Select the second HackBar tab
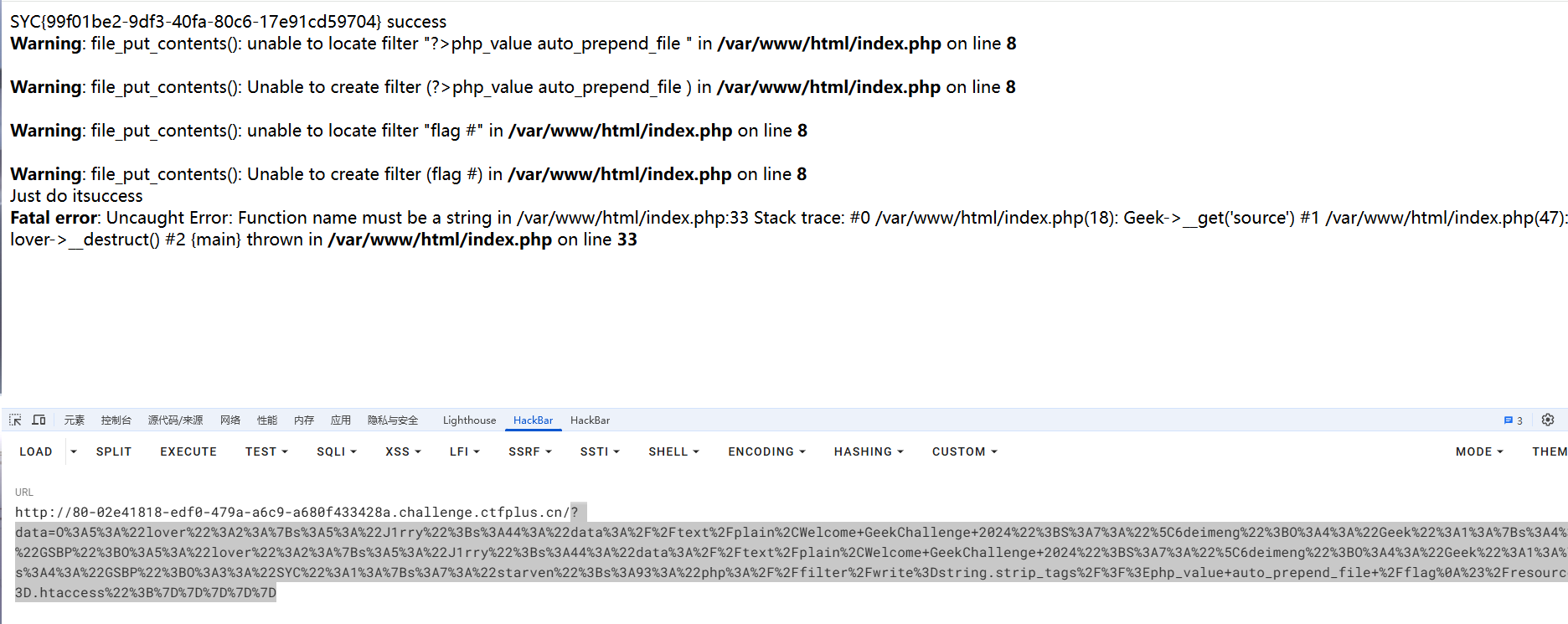 (590, 420)
